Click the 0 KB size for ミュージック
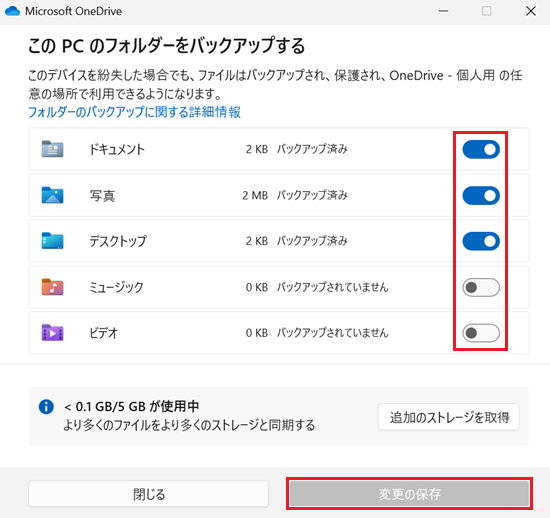 [257, 287]
